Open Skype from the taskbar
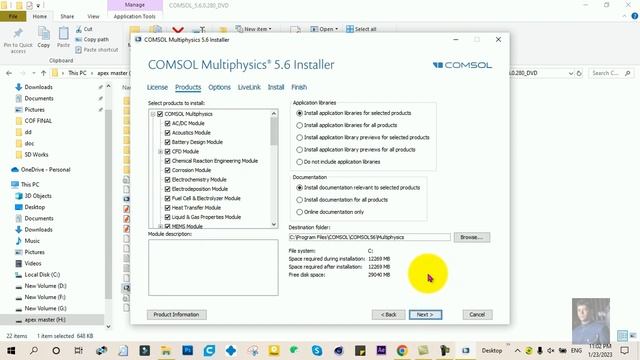The image size is (640, 360). pyautogui.click(x=317, y=350)
